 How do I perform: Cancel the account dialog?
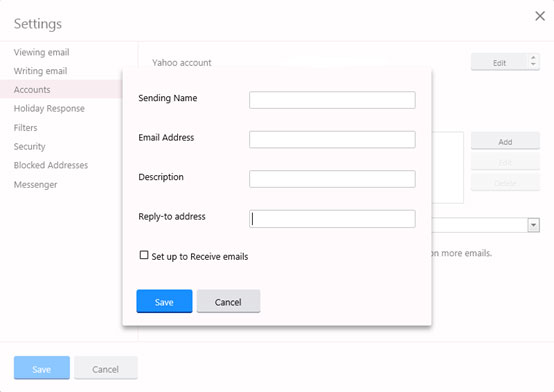[228, 302]
